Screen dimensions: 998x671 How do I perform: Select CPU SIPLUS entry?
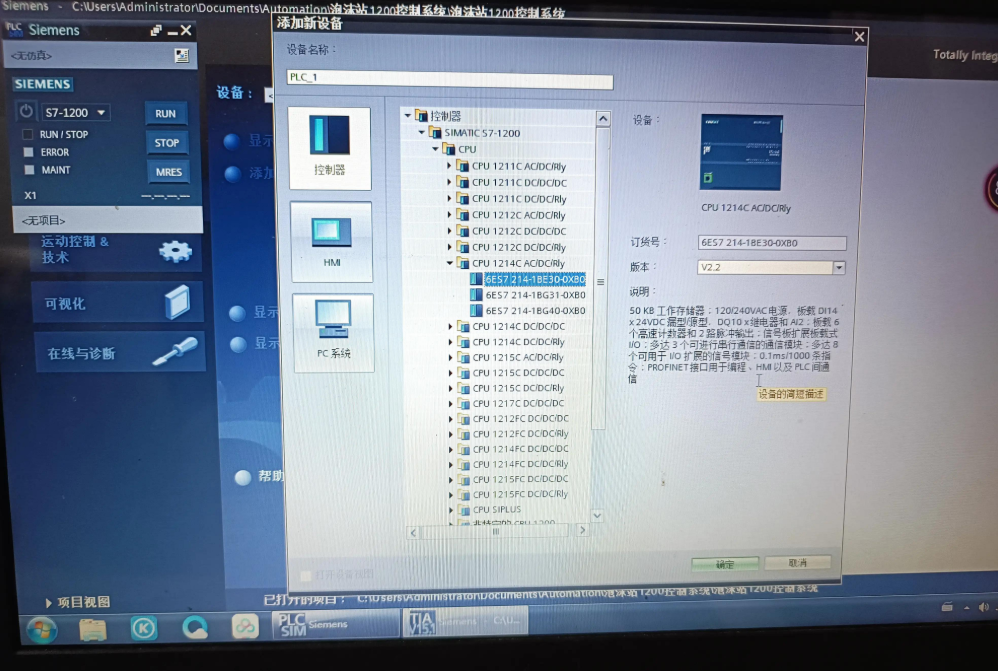(497, 509)
